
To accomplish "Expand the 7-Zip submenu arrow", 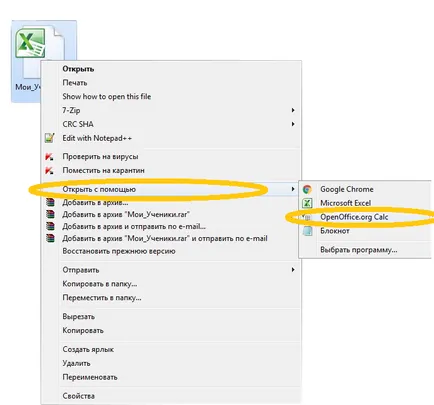I will tap(293, 110).
